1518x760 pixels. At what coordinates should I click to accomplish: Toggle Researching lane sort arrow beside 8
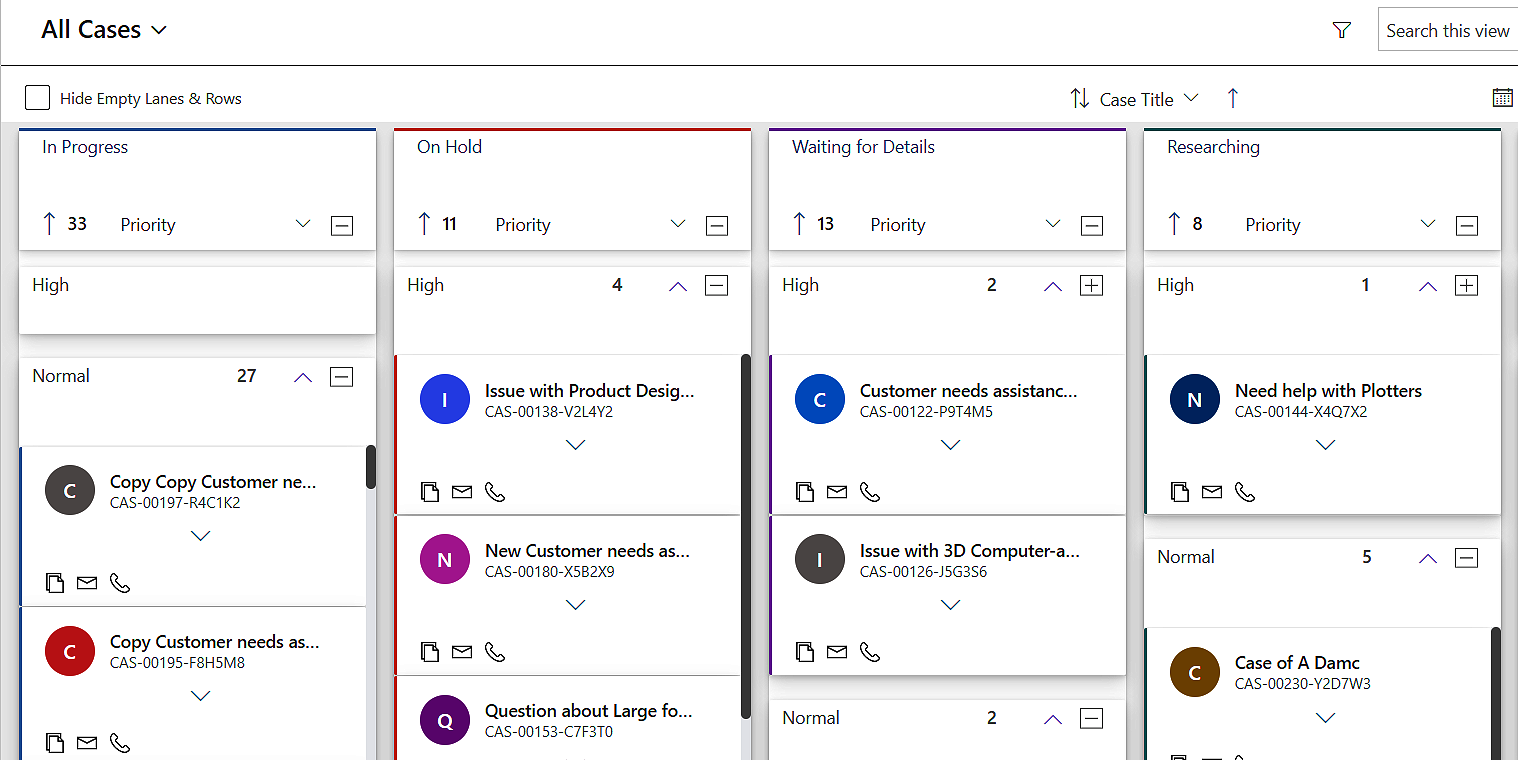(1173, 224)
